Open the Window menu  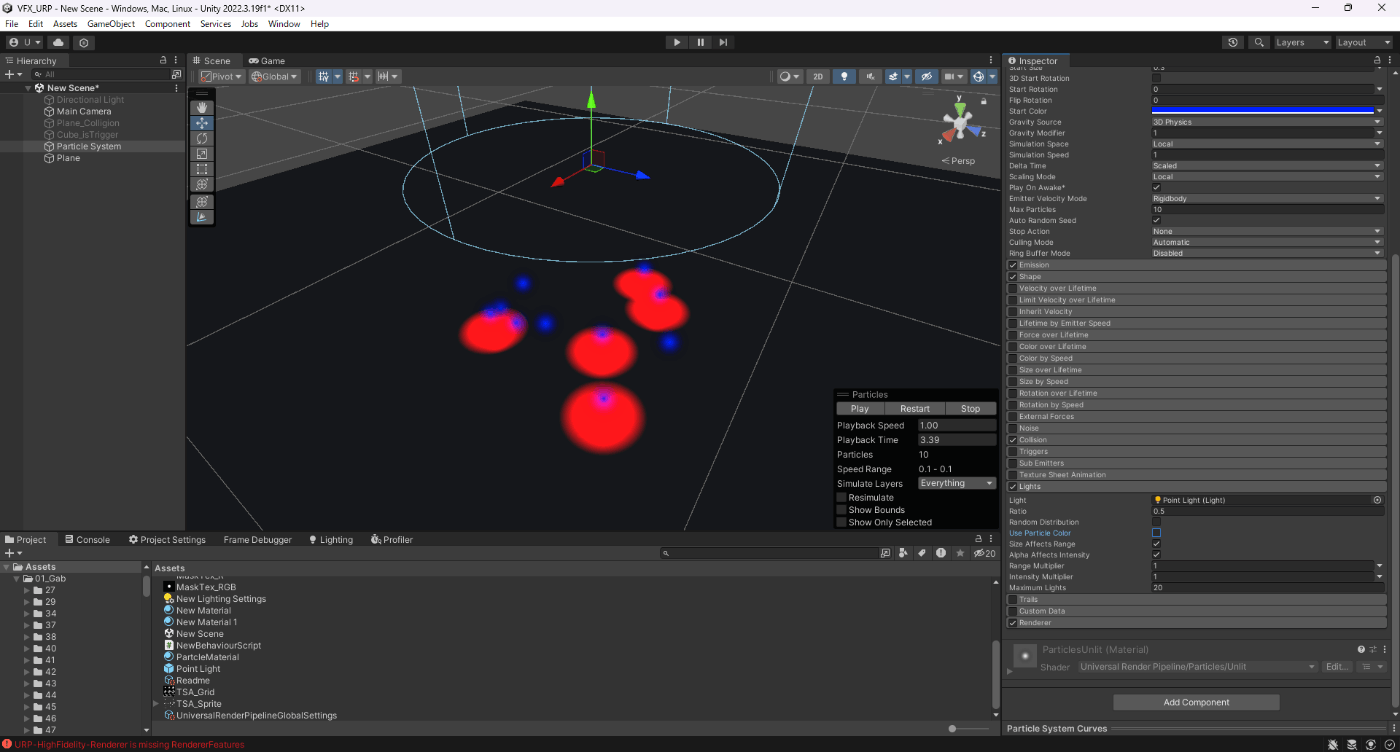pos(284,24)
